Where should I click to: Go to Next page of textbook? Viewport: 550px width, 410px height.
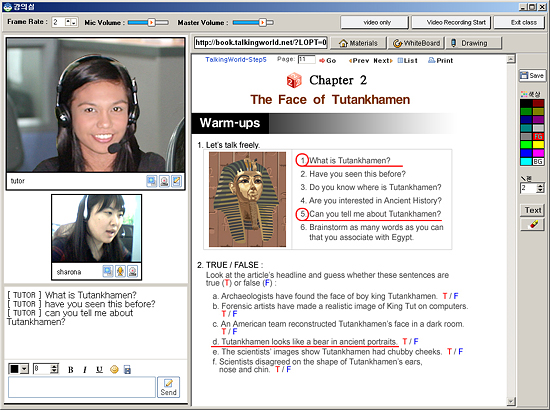coord(383,61)
